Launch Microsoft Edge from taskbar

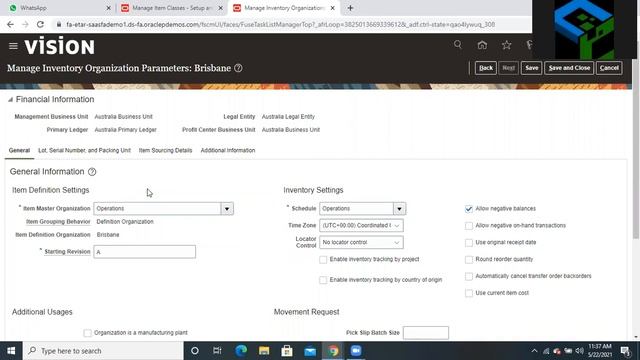point(241,351)
